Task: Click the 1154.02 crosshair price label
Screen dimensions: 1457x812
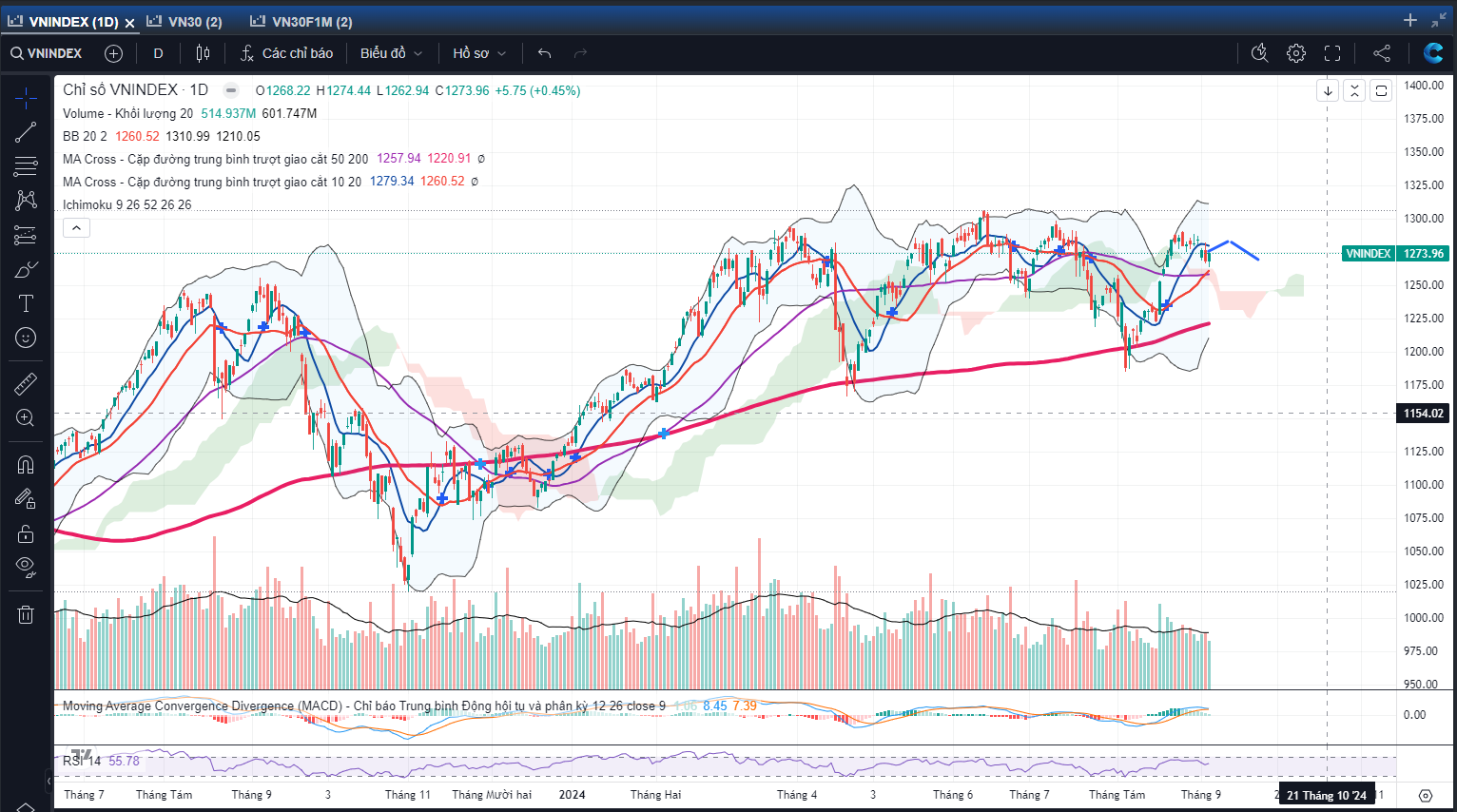Action: pyautogui.click(x=1424, y=414)
